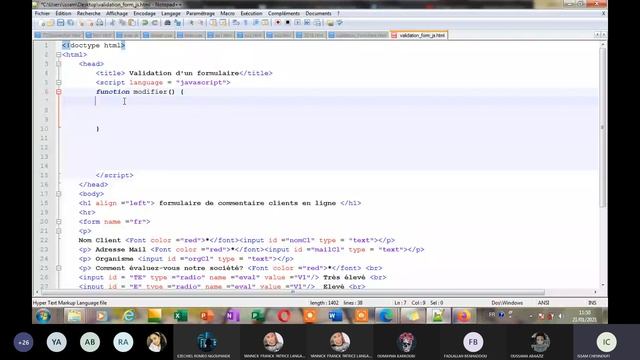Click the editor scroll-down arrow
The height and width of the screenshot is (360, 640).
(x=603, y=285)
